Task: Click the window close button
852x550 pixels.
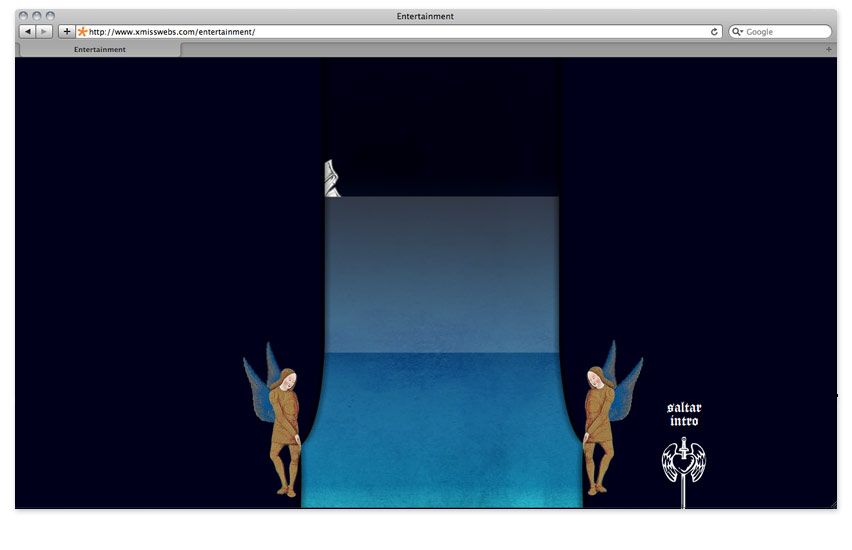Action: [x=23, y=16]
